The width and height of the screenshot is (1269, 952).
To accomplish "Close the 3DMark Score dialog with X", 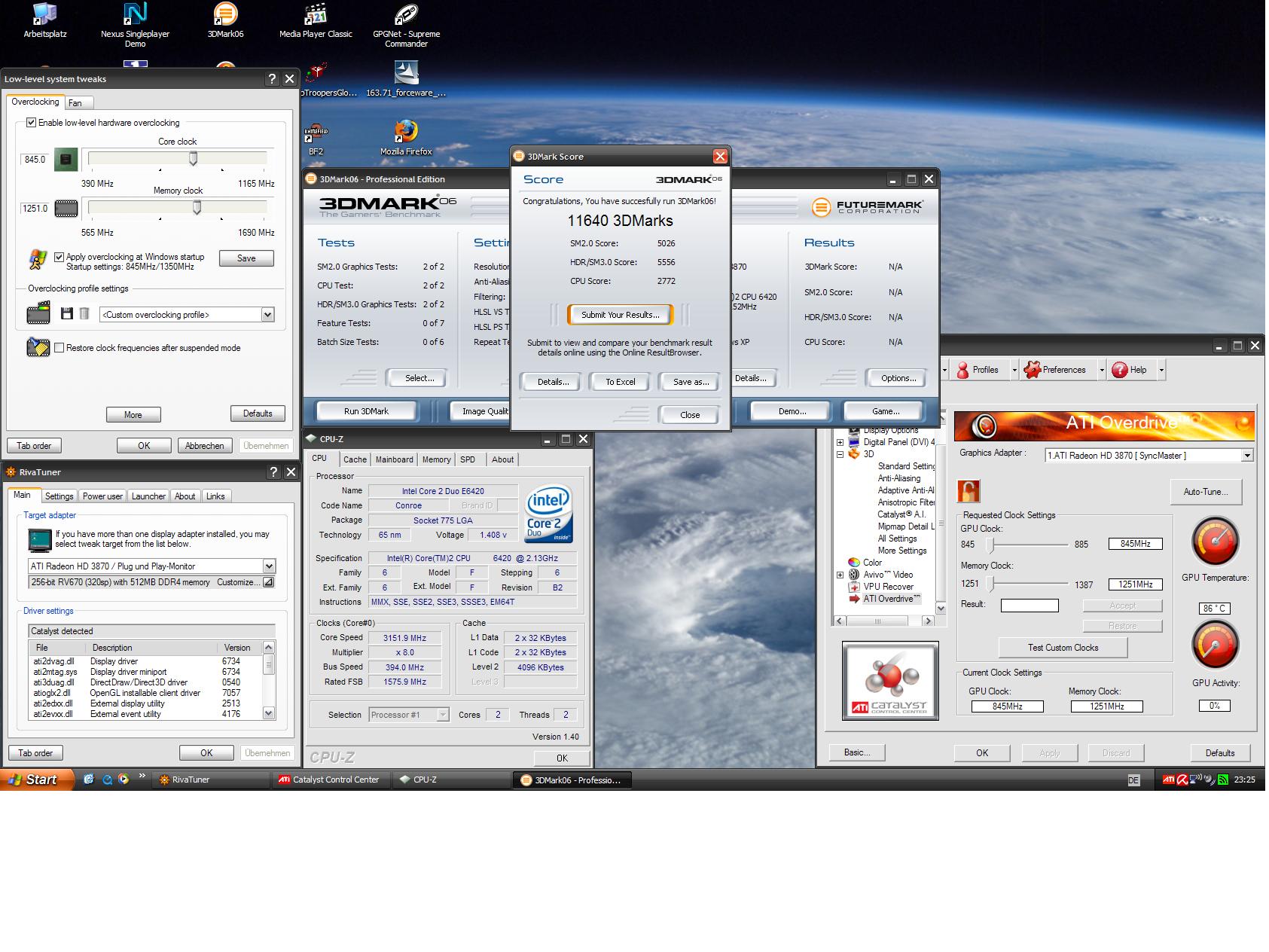I will point(720,157).
